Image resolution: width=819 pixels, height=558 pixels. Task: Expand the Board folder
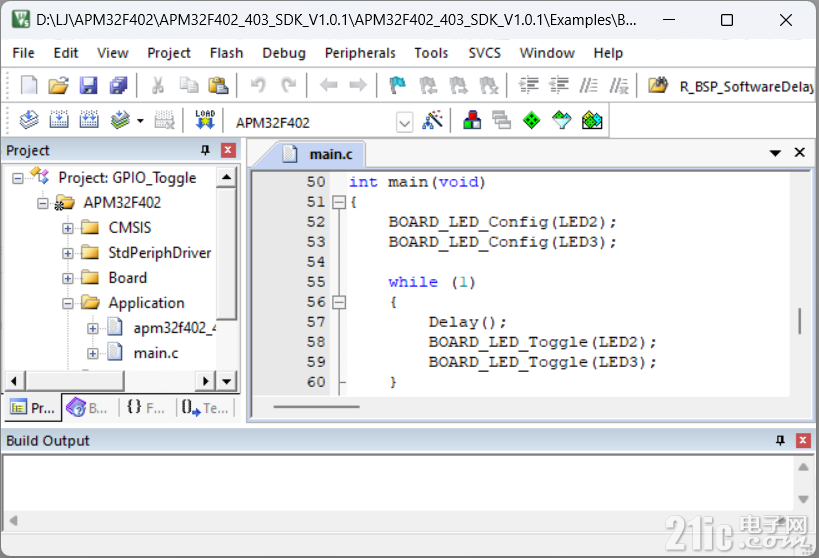(x=67, y=278)
